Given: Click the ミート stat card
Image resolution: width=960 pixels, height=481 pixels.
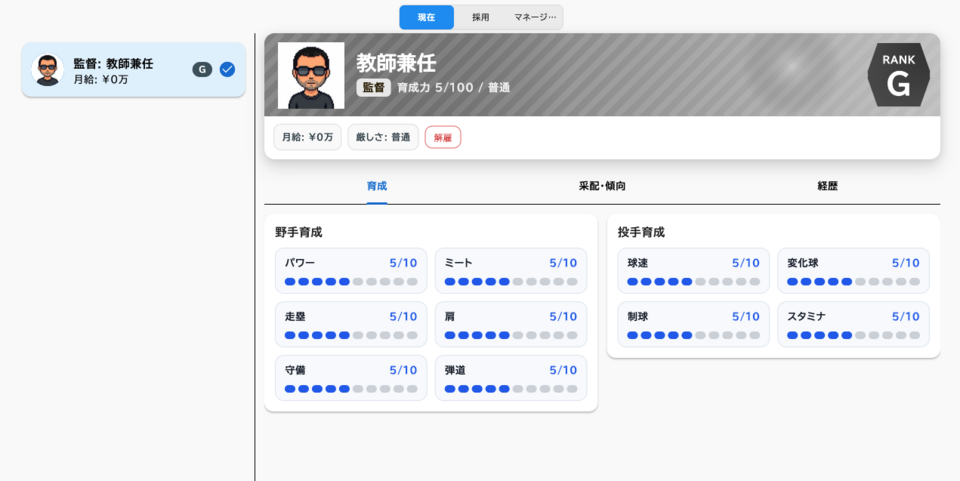Looking at the screenshot, I should click(x=510, y=271).
